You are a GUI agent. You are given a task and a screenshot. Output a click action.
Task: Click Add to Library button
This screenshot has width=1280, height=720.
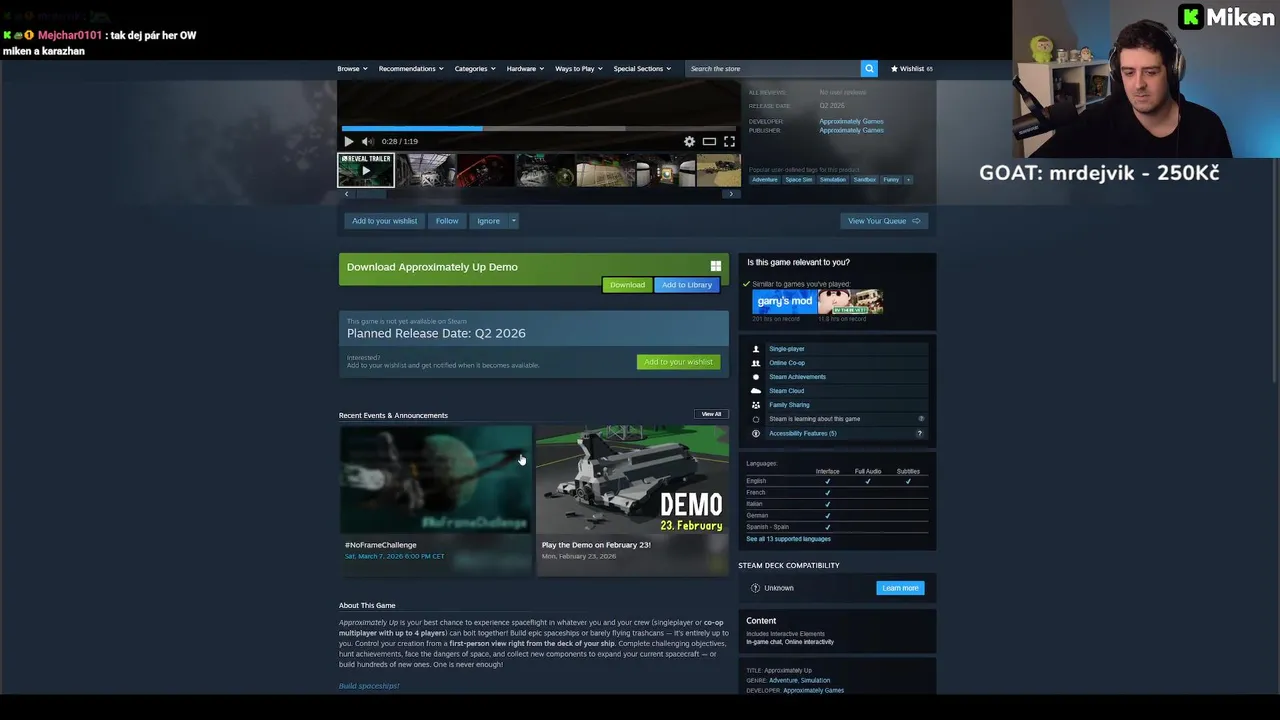tap(687, 285)
